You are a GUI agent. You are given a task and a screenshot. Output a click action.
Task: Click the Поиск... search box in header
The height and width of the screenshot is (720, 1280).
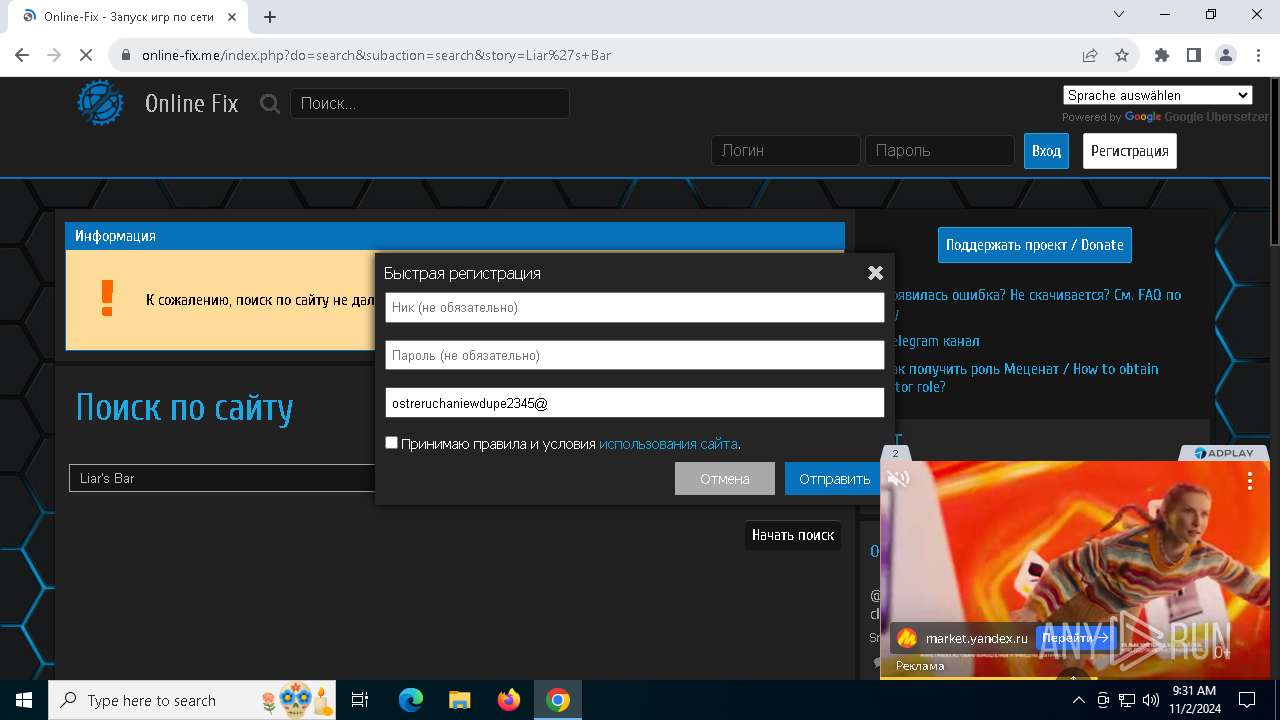pos(430,103)
